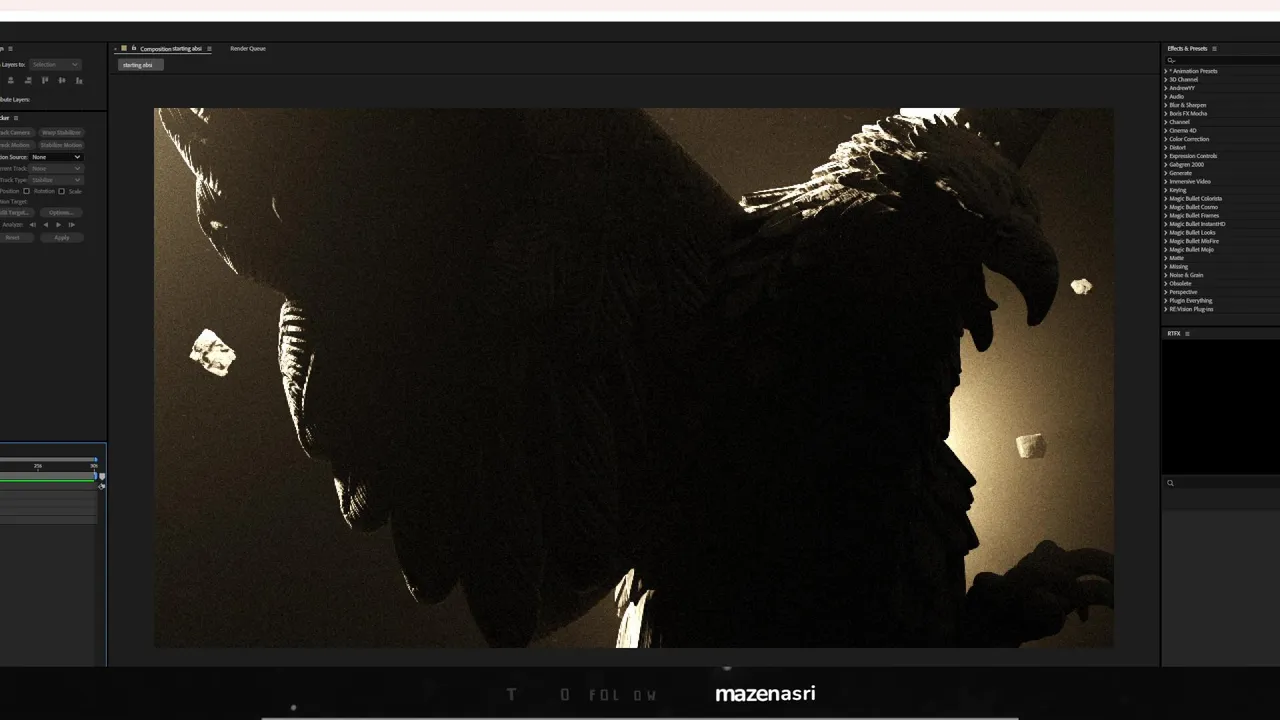Switch to the Composition starting absi tab
1280x720 pixels.
coord(170,48)
